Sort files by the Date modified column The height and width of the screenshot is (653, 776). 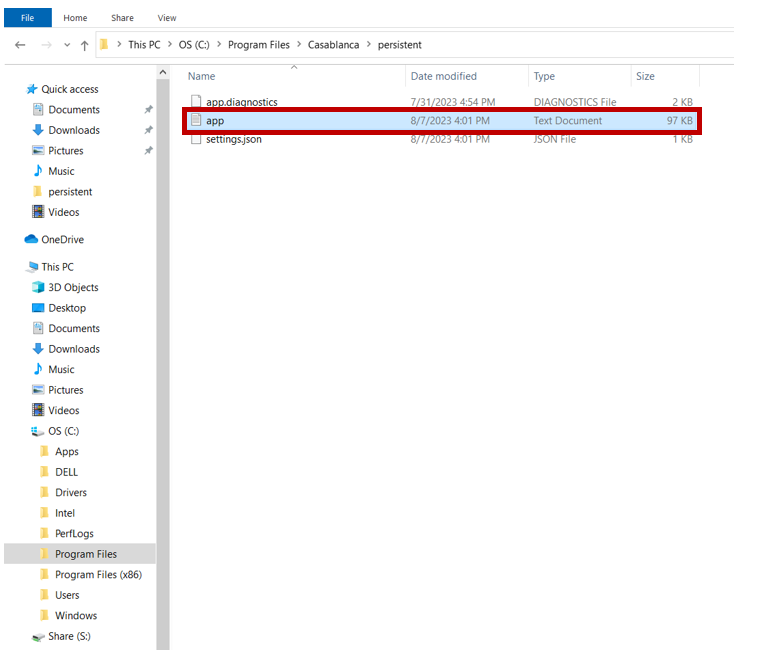[443, 76]
